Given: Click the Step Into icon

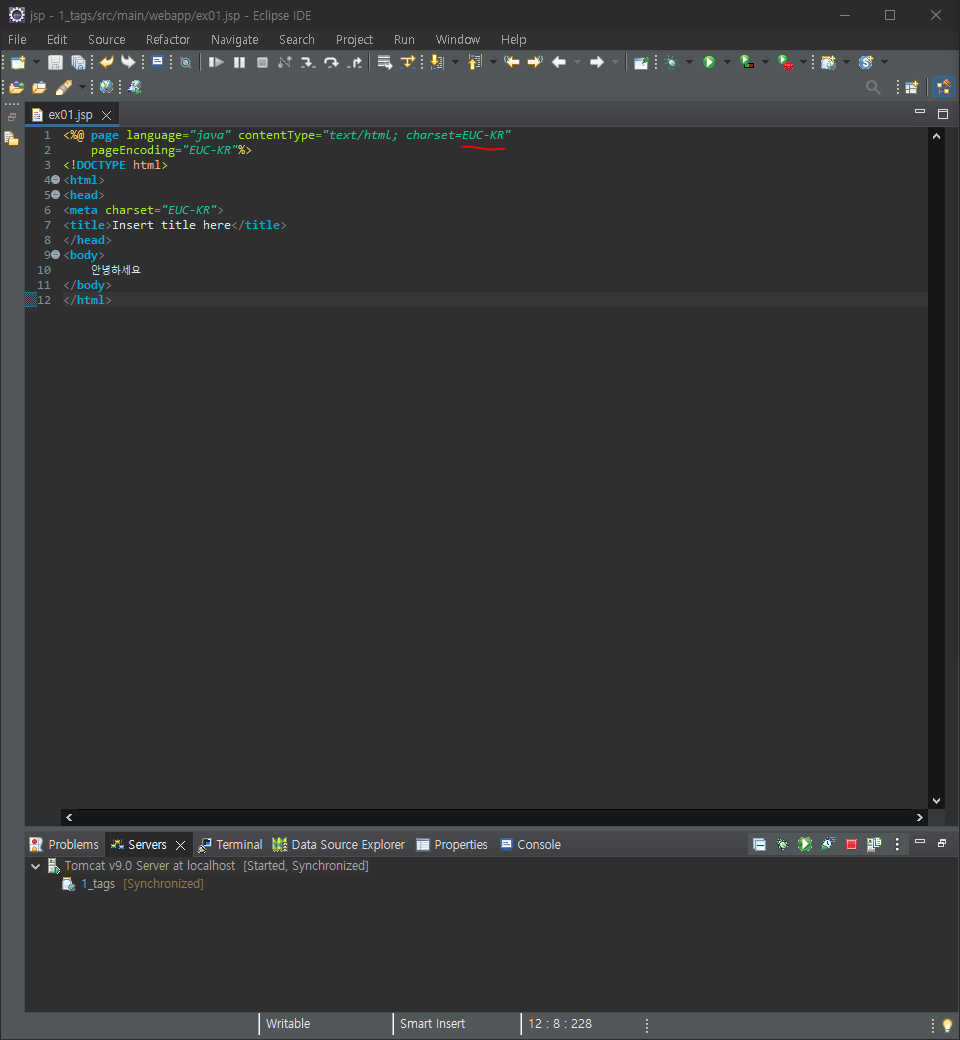Looking at the screenshot, I should [x=307, y=62].
